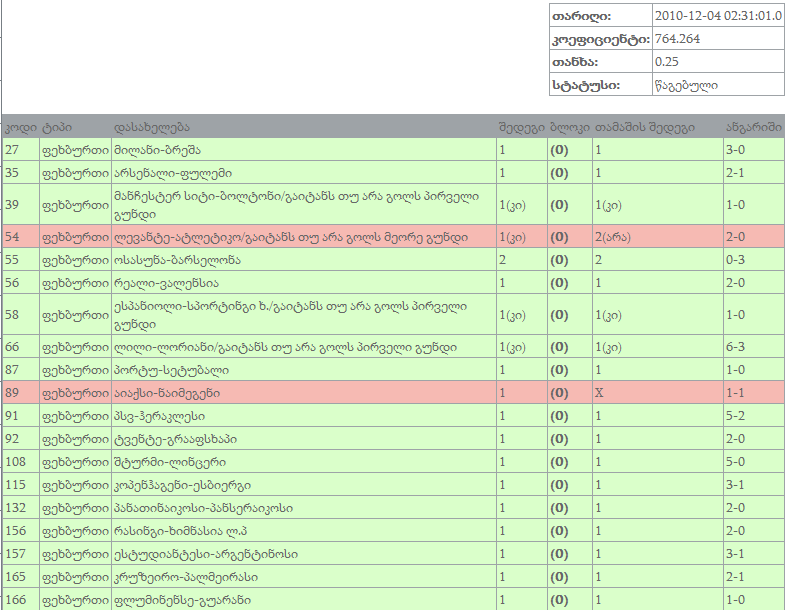Select the match კოპენჰაგენი-ესბიერგი

point(182,485)
